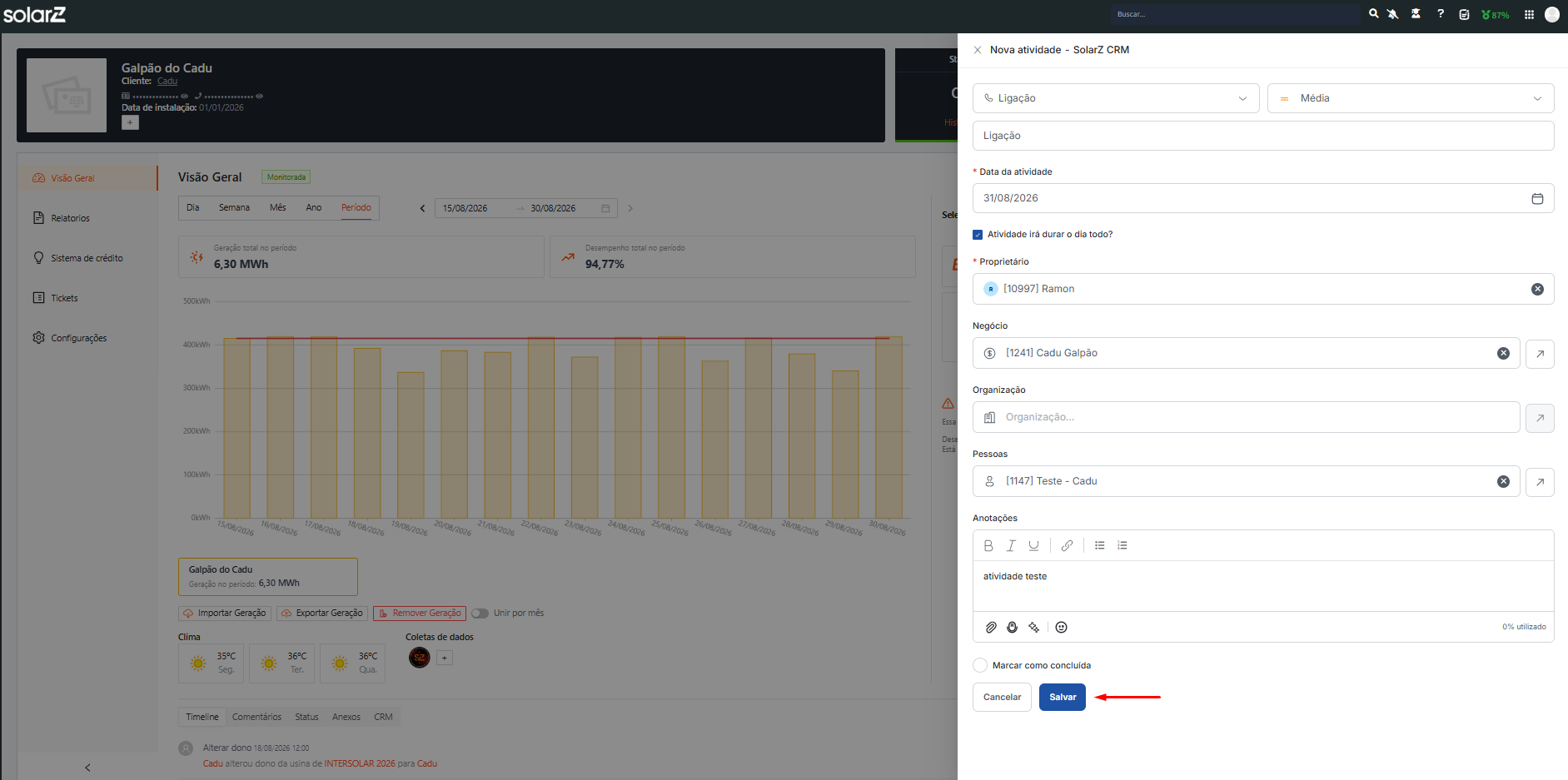Image resolution: width=1568 pixels, height=780 pixels.
Task: Open the user avatar menu
Action: click(x=1552, y=14)
